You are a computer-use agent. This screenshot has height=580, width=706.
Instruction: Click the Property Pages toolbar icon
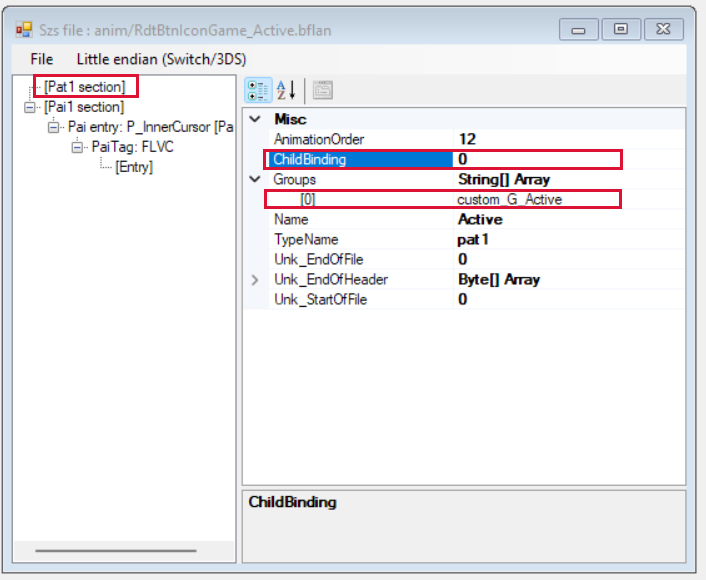323,90
